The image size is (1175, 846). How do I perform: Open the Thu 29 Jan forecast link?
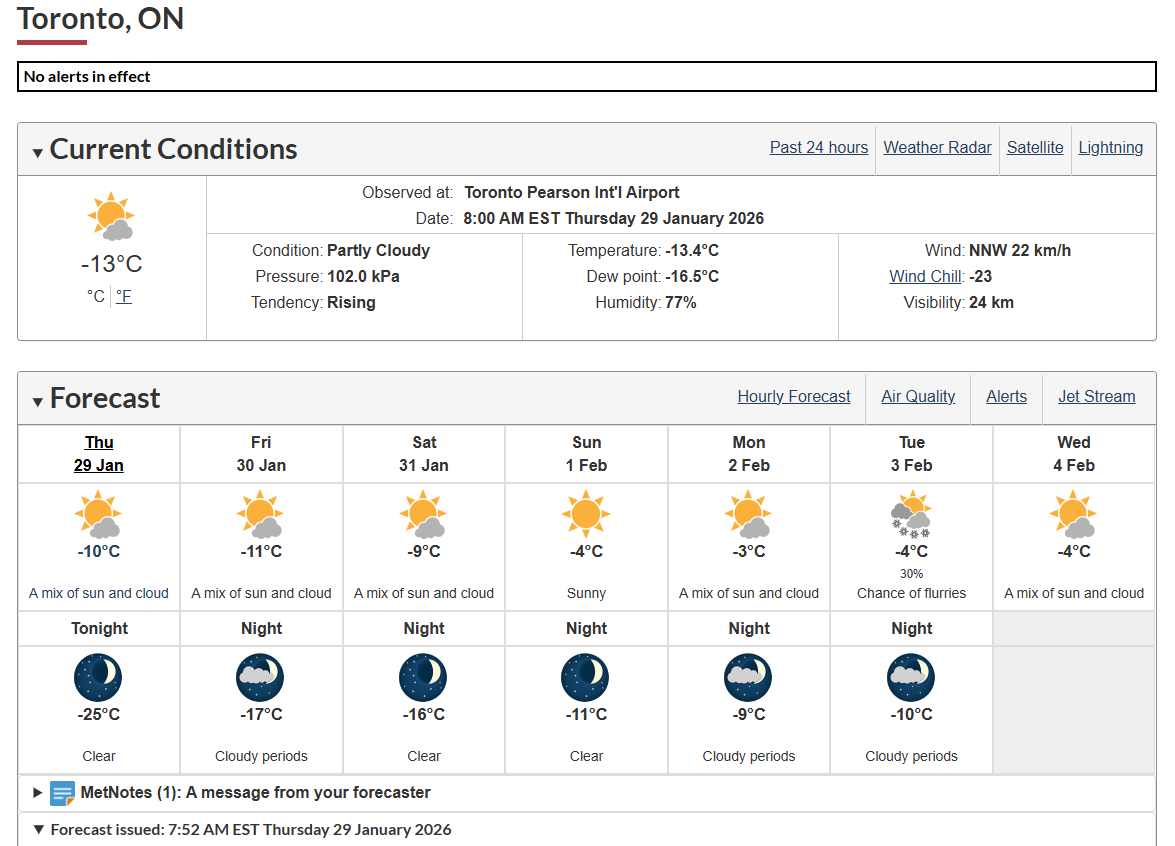[x=99, y=454]
